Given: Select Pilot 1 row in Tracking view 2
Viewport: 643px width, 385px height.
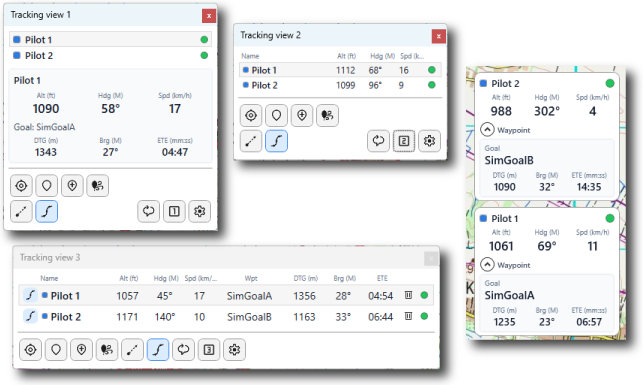Looking at the screenshot, I should [340, 70].
